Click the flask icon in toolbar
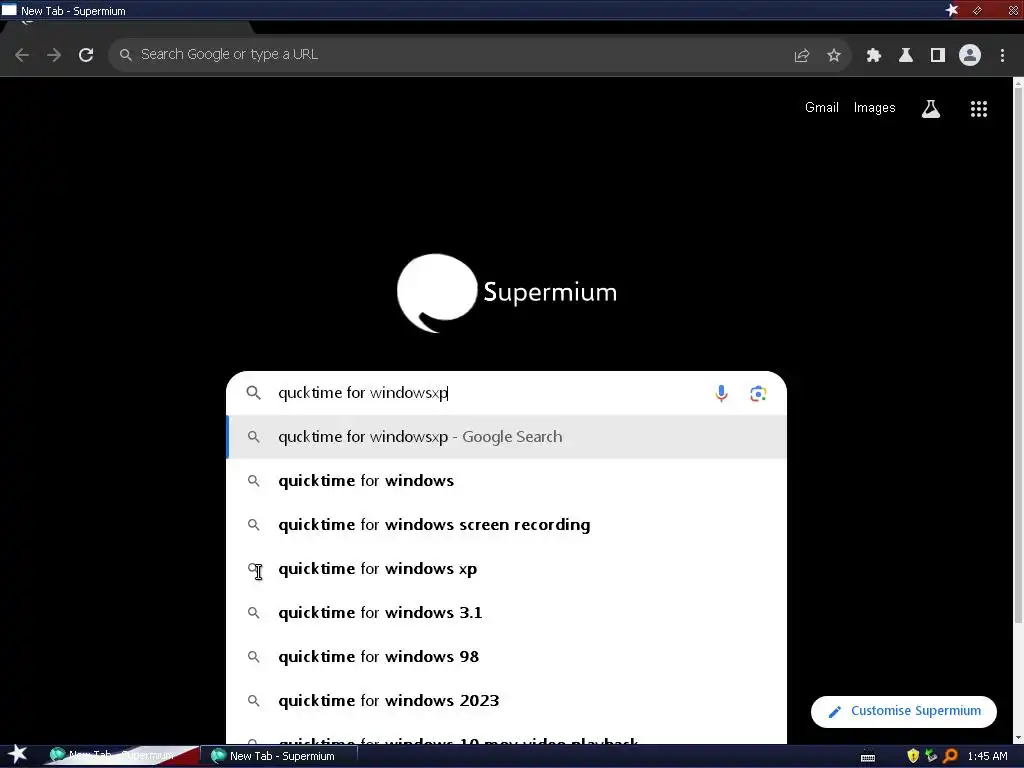 click(x=905, y=56)
